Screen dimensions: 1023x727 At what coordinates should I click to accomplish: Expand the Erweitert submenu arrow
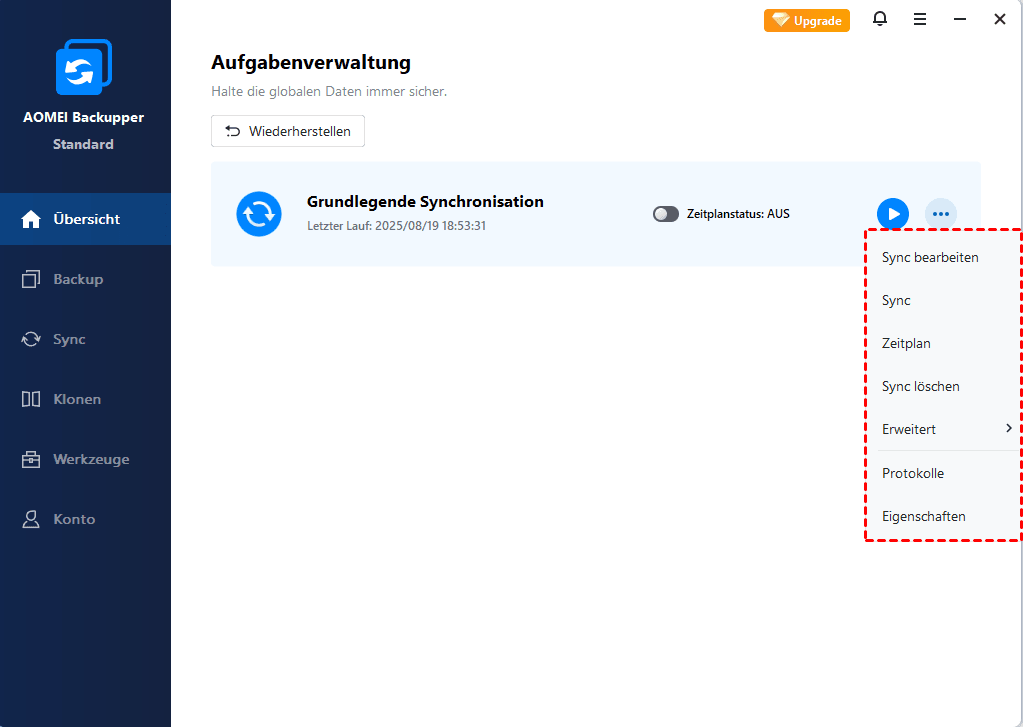point(1009,428)
